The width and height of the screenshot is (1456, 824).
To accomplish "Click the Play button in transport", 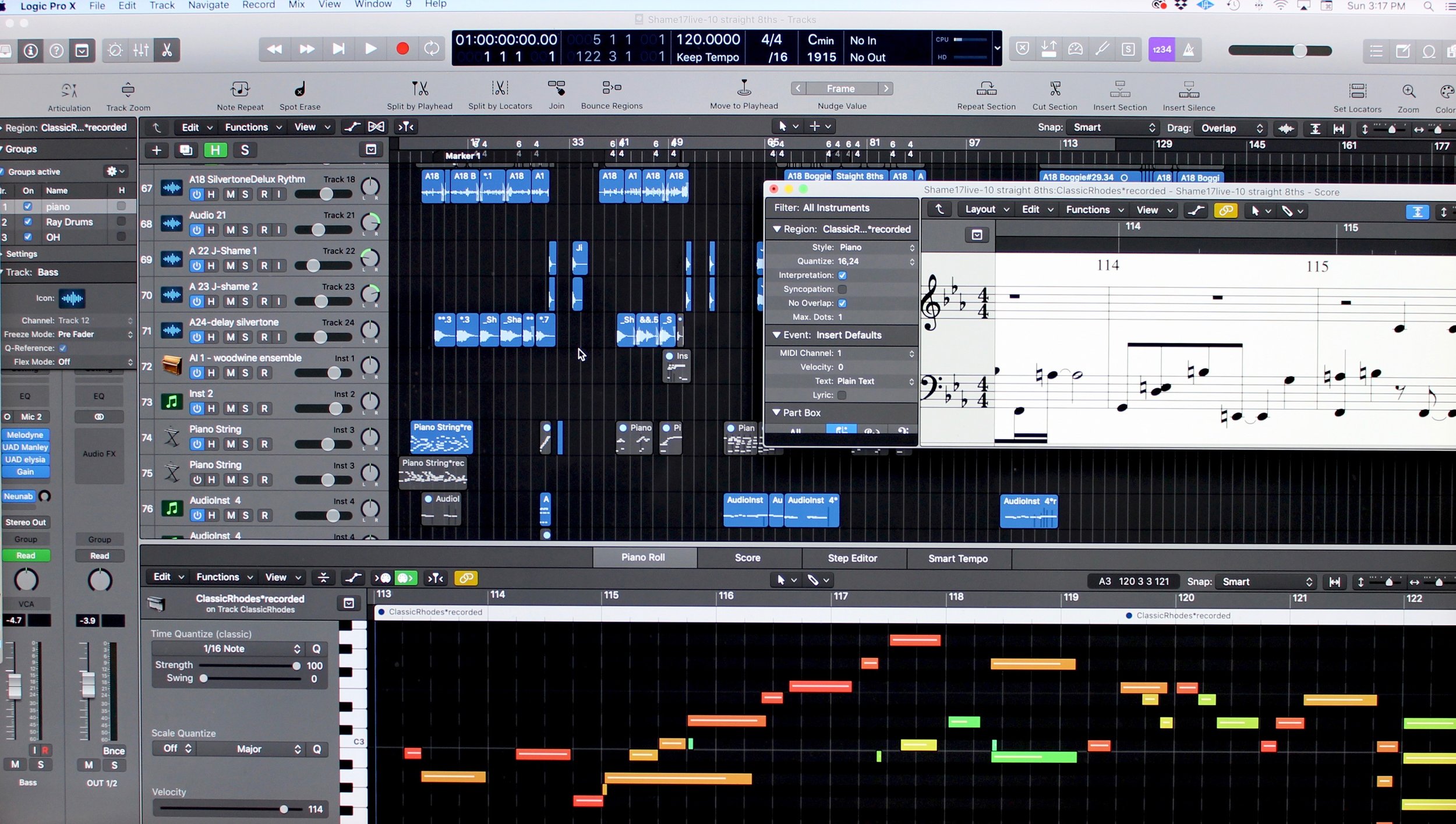I will pyautogui.click(x=370, y=49).
